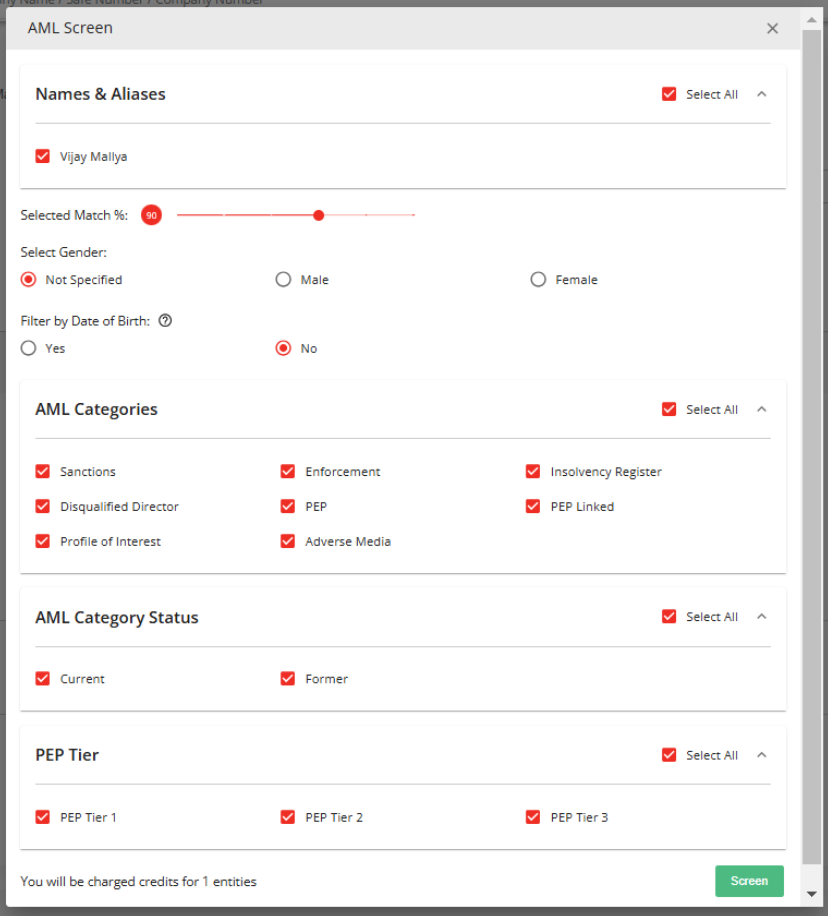This screenshot has width=828, height=916.
Task: Uncheck Select All for AML Categories
Action: tap(669, 409)
